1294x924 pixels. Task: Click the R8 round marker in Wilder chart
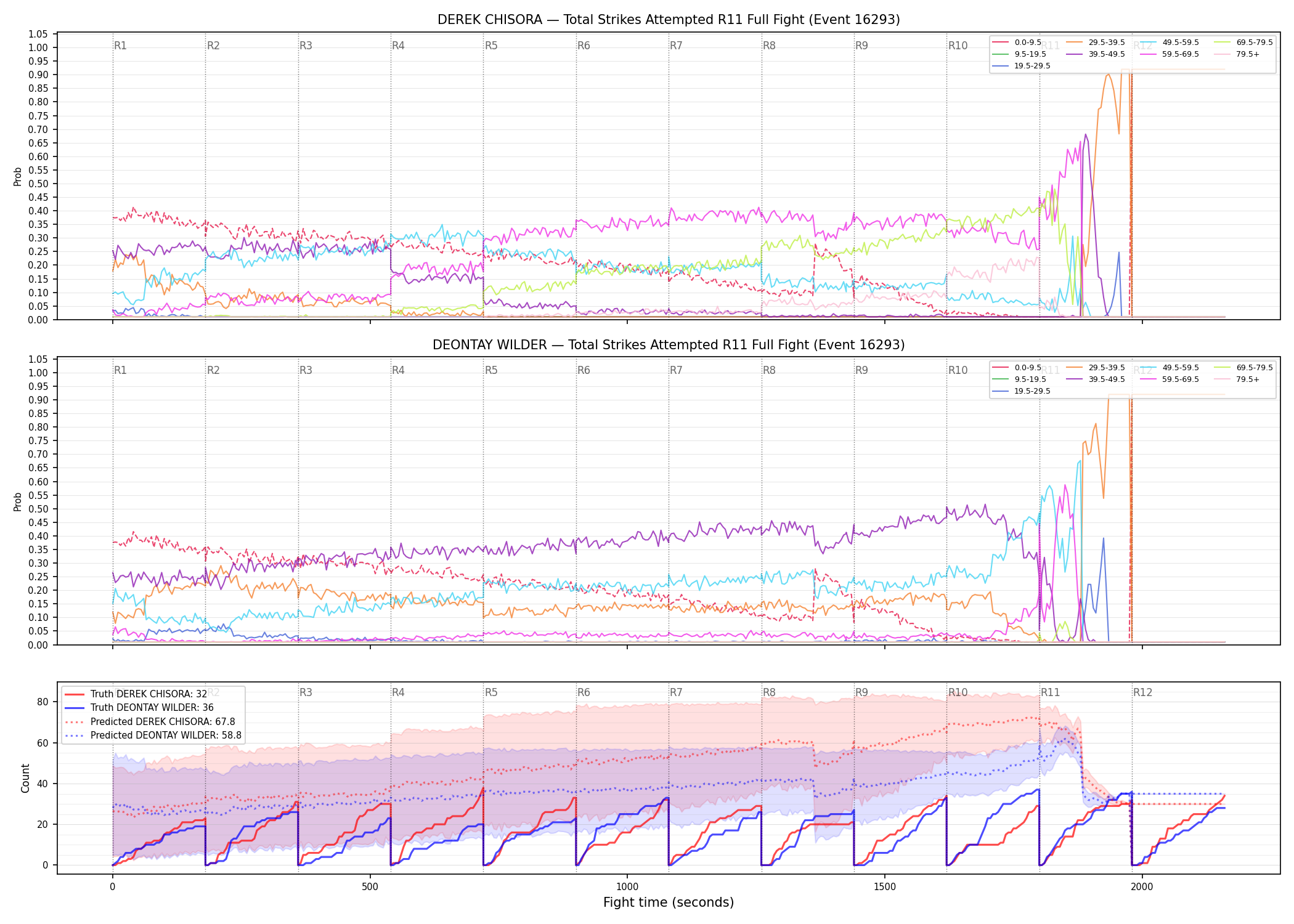pos(769,370)
